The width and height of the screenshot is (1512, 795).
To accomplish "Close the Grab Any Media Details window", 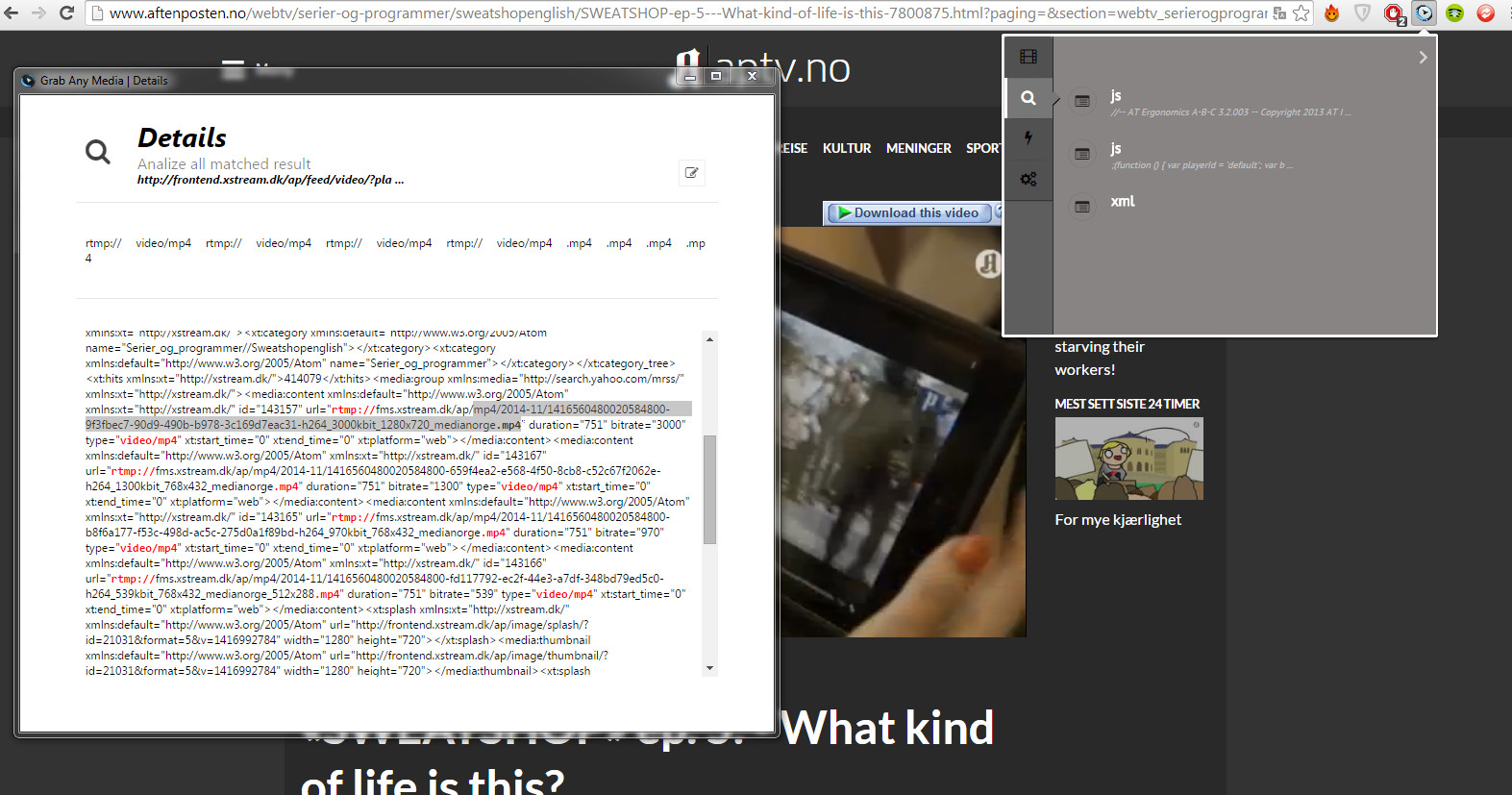I will click(x=752, y=76).
